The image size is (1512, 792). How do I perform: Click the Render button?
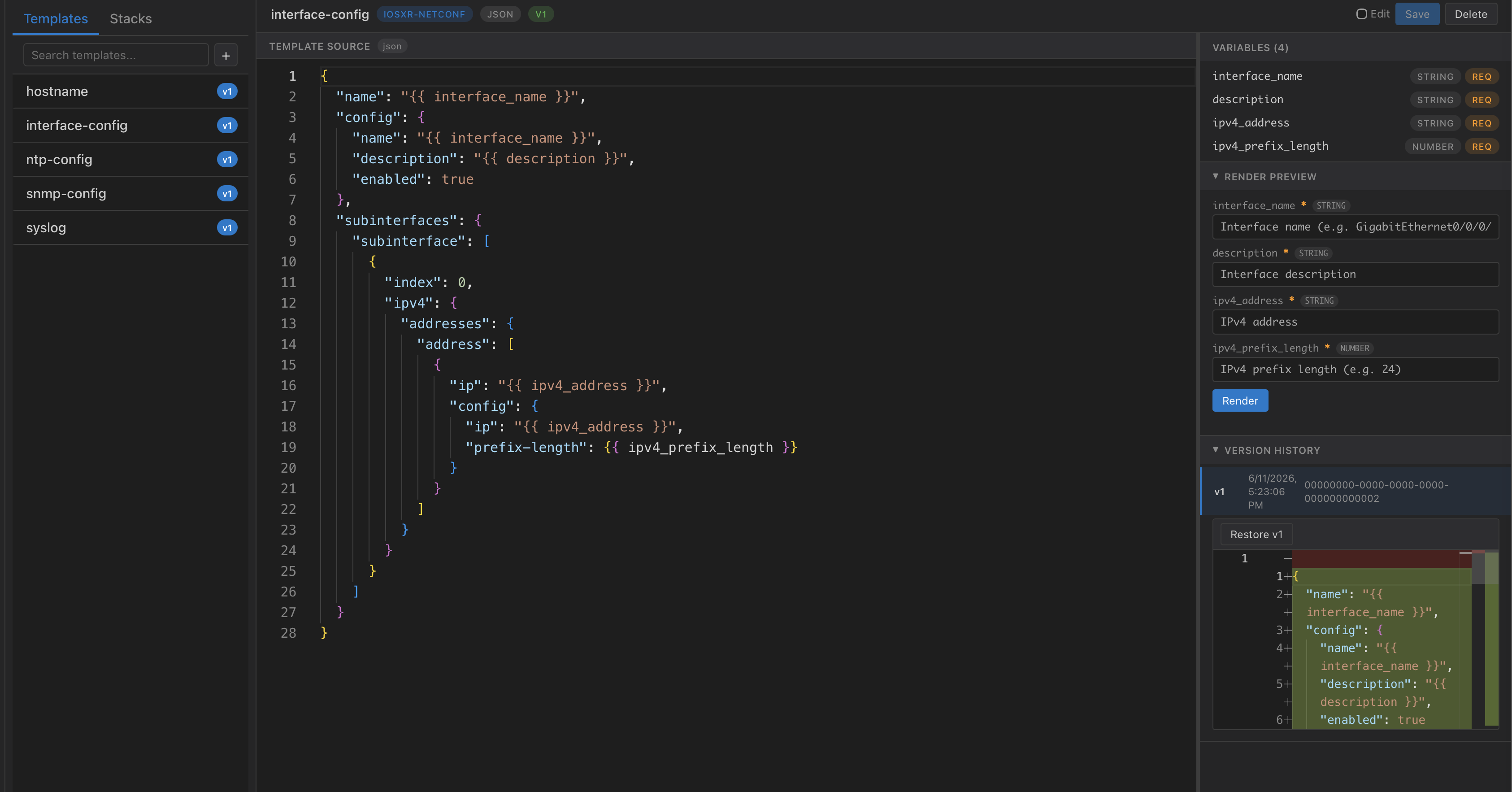(x=1240, y=400)
